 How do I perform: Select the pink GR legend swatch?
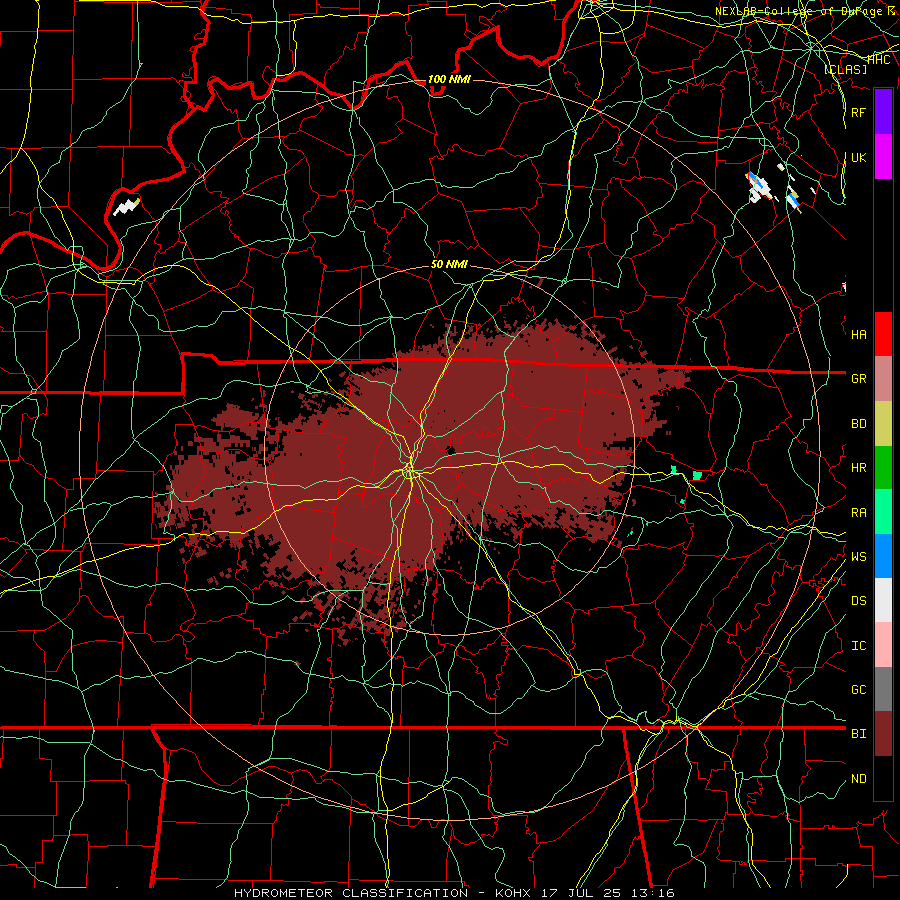pyautogui.click(x=883, y=379)
